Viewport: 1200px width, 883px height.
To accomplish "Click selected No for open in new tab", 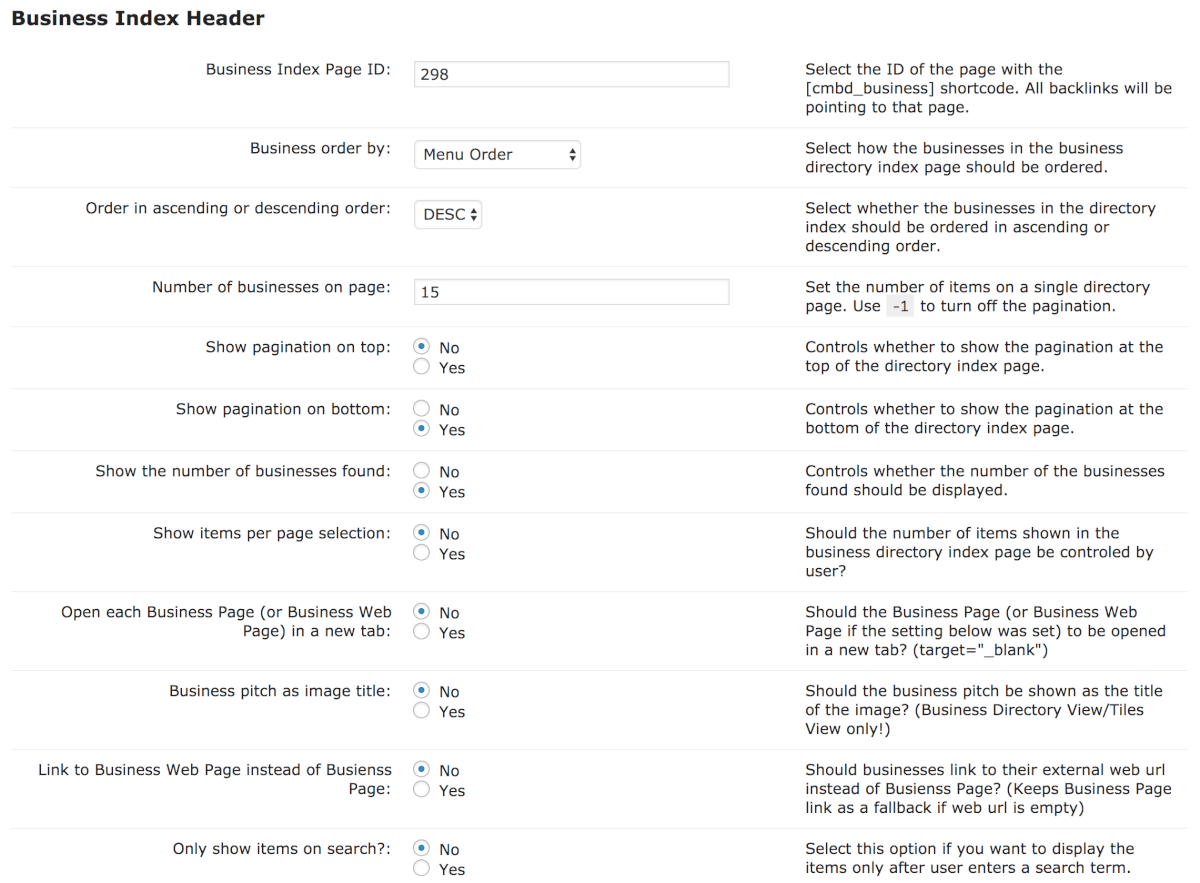I will 422,612.
